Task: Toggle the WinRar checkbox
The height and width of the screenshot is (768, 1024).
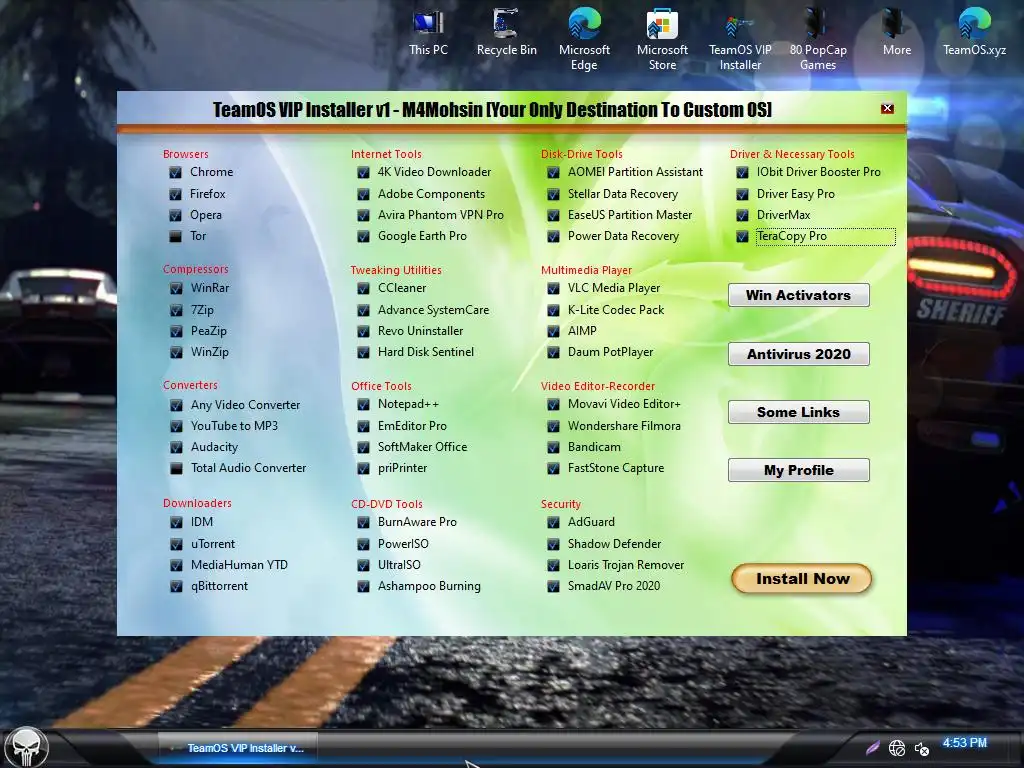Action: point(176,288)
